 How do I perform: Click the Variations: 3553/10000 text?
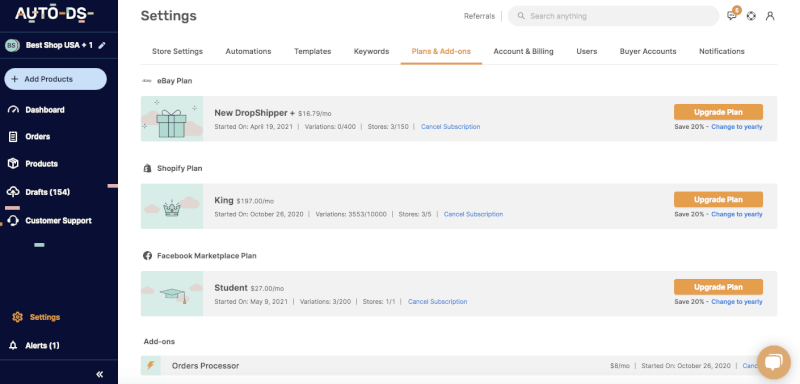pos(351,214)
